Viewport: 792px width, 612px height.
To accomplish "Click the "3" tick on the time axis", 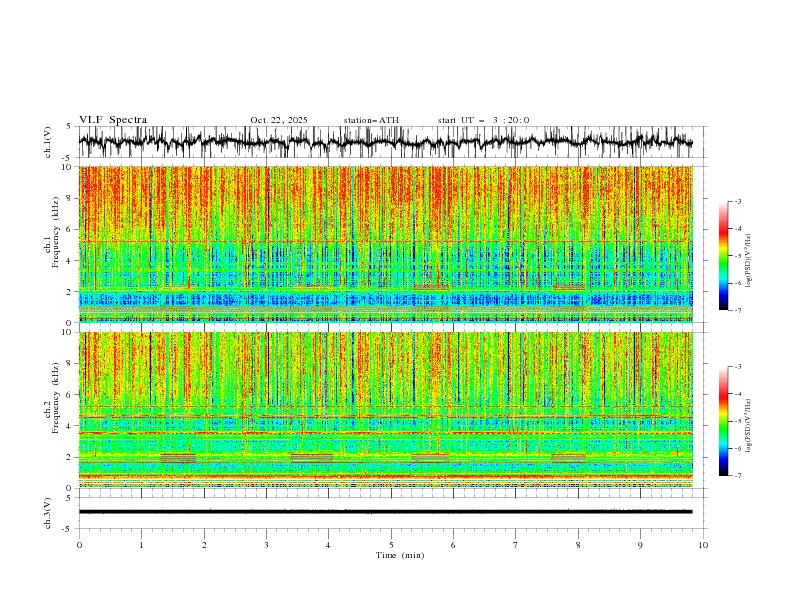I will [266, 545].
